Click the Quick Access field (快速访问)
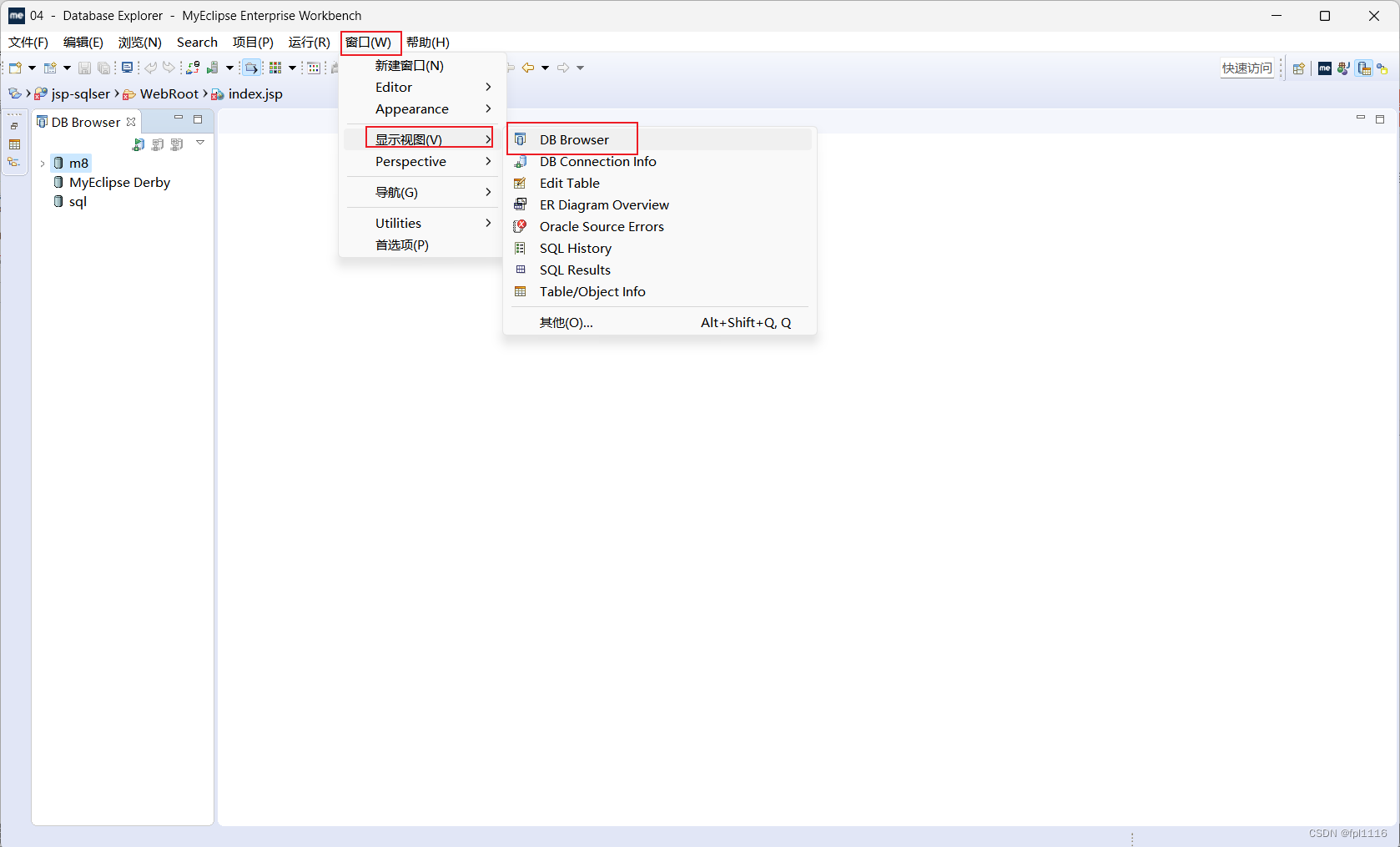The width and height of the screenshot is (1400, 847). coord(1247,68)
